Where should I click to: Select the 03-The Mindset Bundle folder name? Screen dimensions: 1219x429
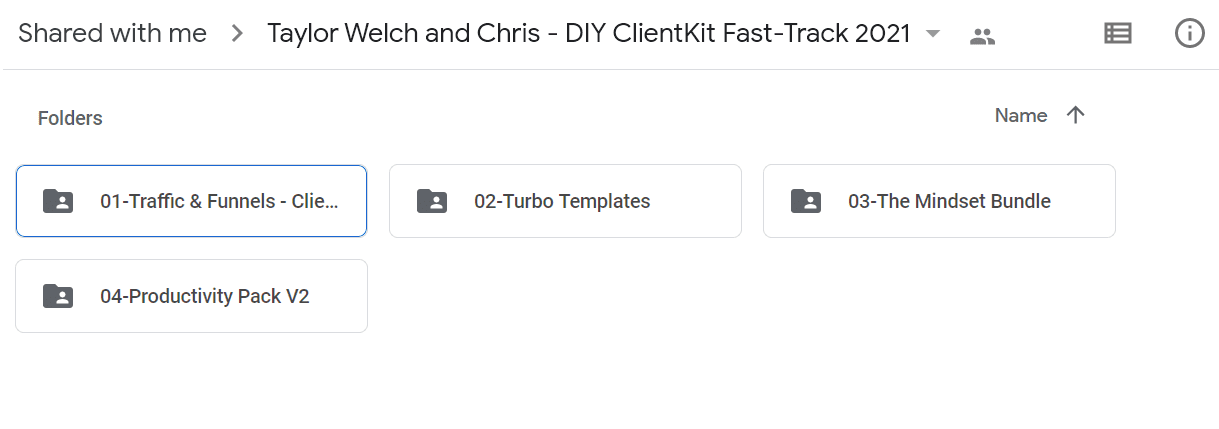click(949, 201)
